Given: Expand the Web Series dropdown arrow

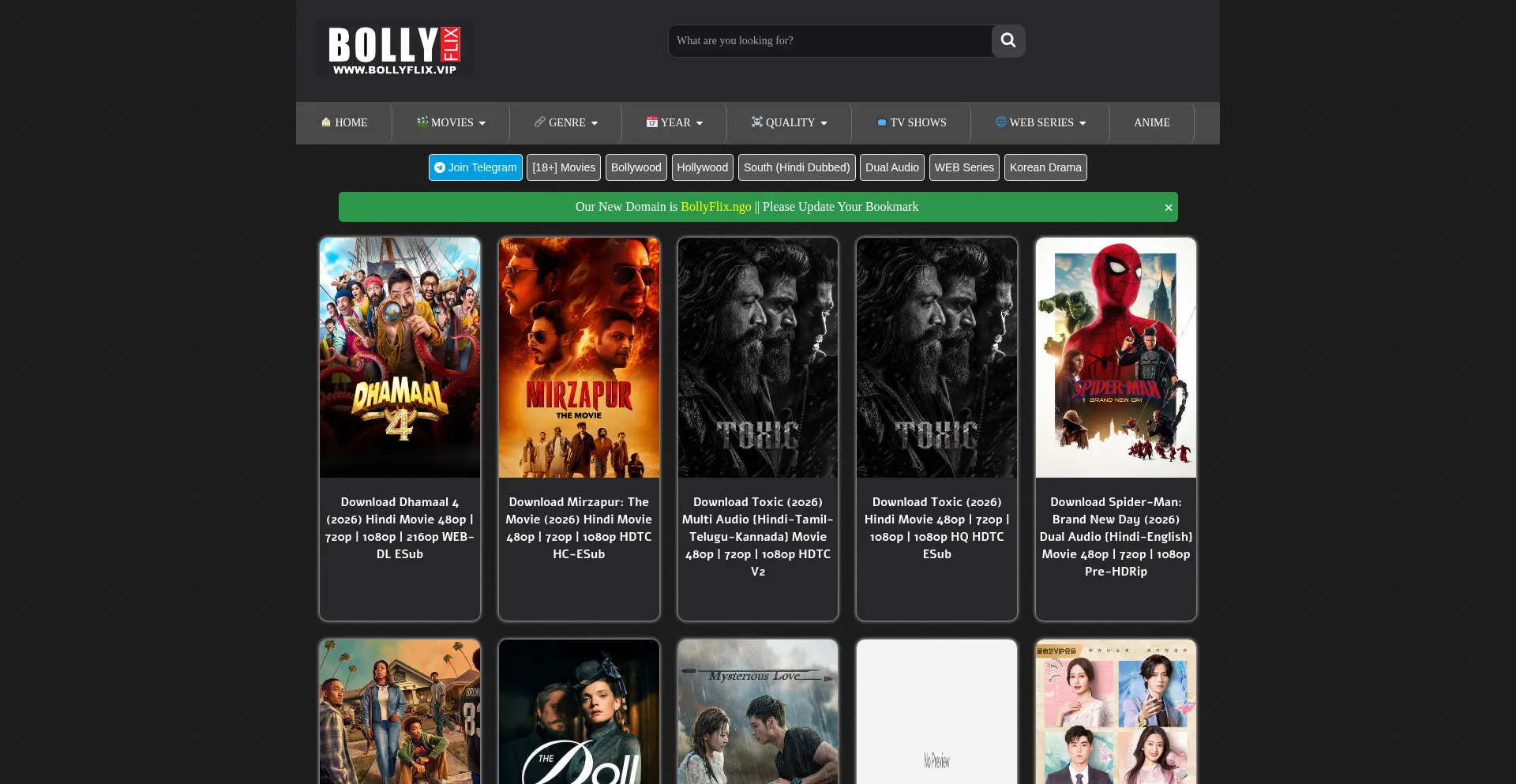Looking at the screenshot, I should [1083, 123].
